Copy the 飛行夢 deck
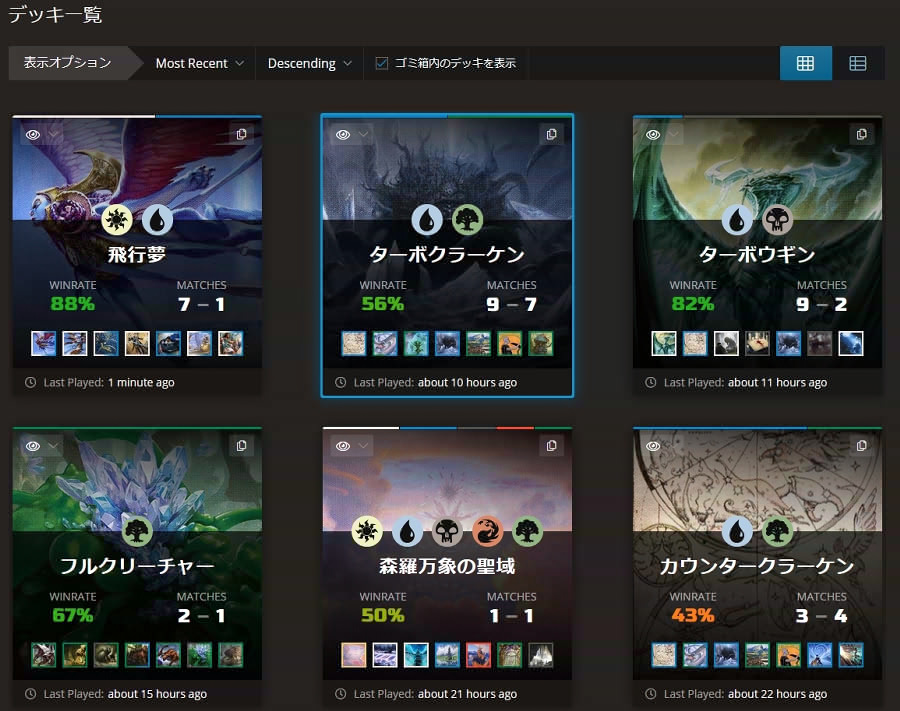The width and height of the screenshot is (900, 711). pyautogui.click(x=241, y=134)
